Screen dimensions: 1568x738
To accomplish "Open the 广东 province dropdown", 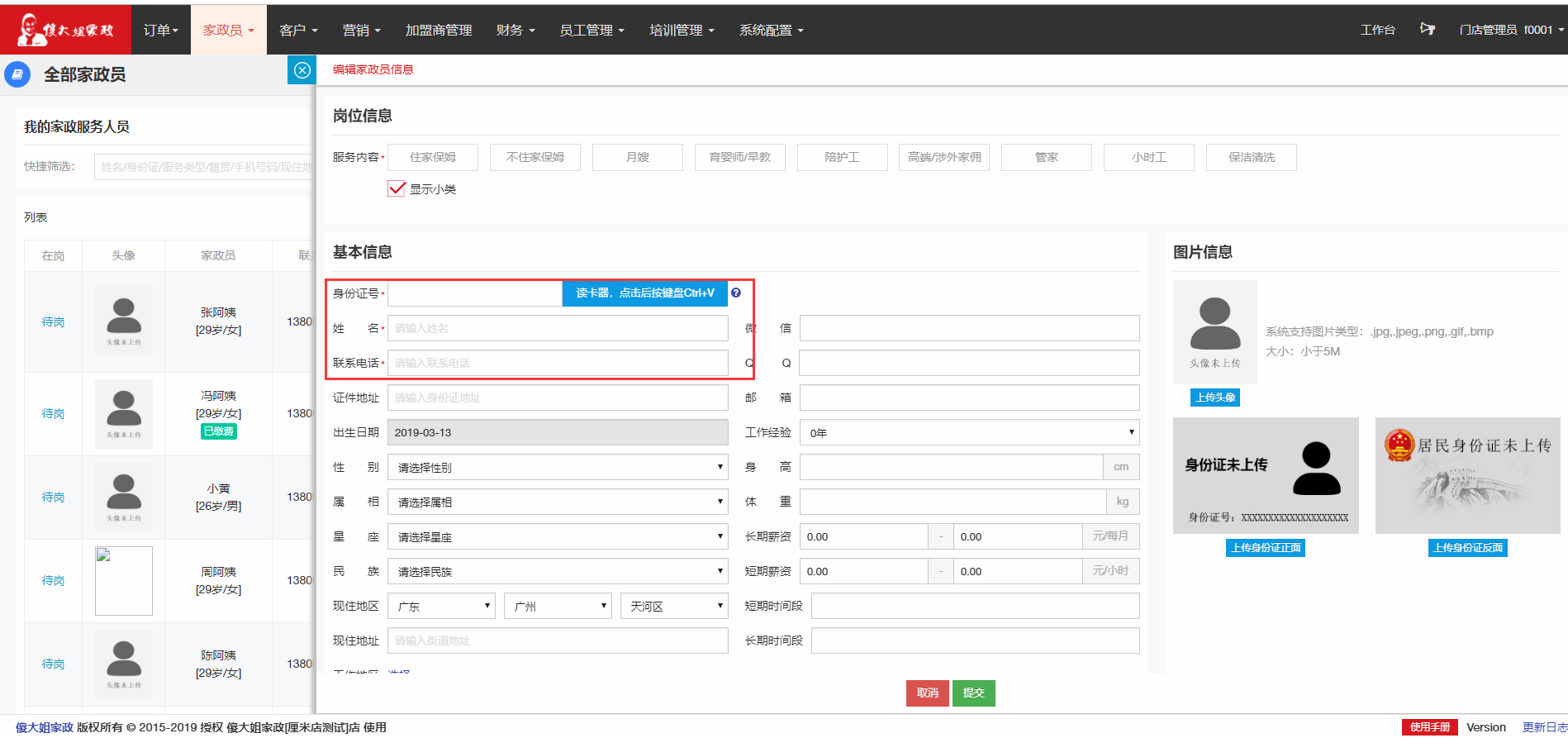I will [441, 606].
